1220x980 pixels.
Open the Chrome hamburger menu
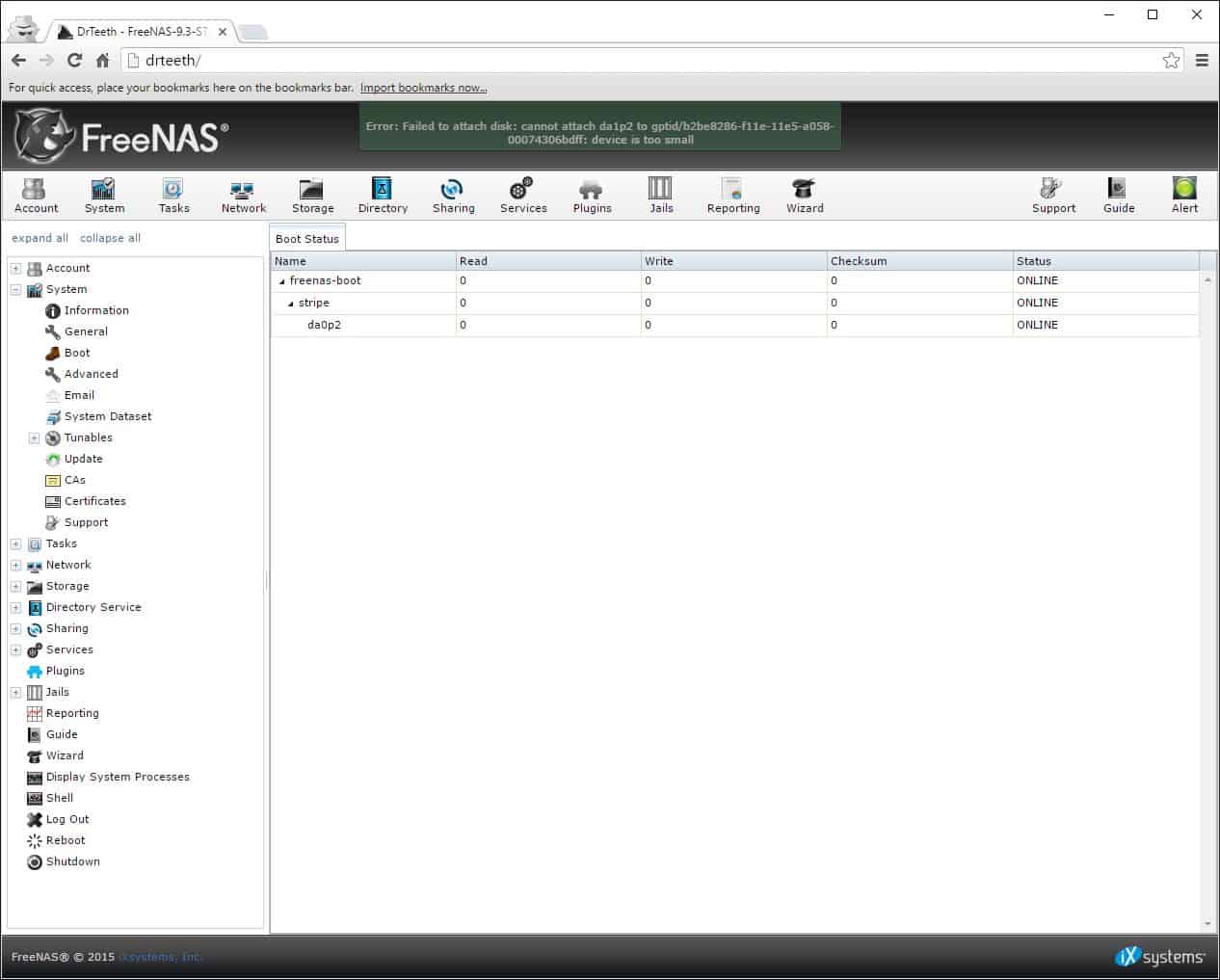[1202, 60]
